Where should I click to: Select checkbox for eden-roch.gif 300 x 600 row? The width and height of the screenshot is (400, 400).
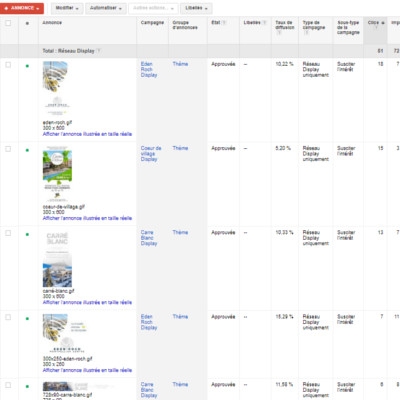pos(8,65)
